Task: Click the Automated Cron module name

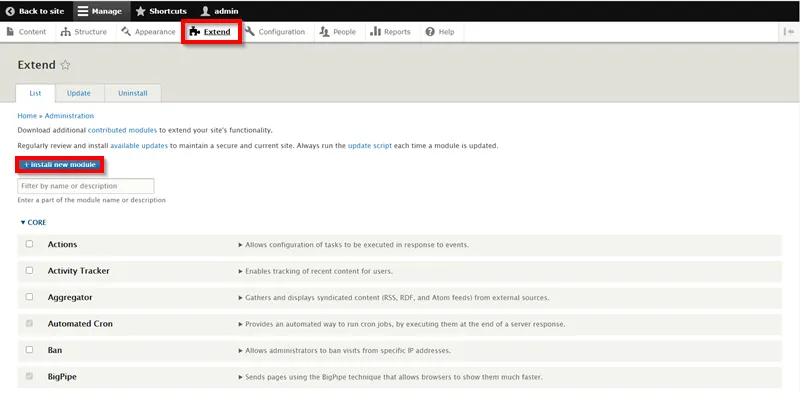Action: click(80, 324)
